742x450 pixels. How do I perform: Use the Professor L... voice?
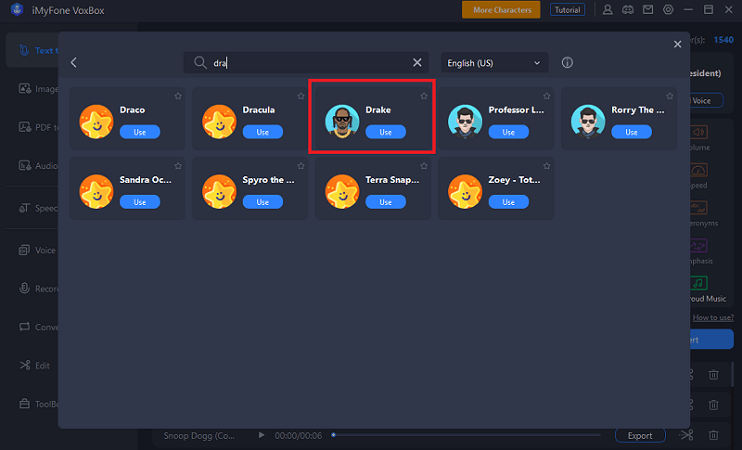click(508, 132)
